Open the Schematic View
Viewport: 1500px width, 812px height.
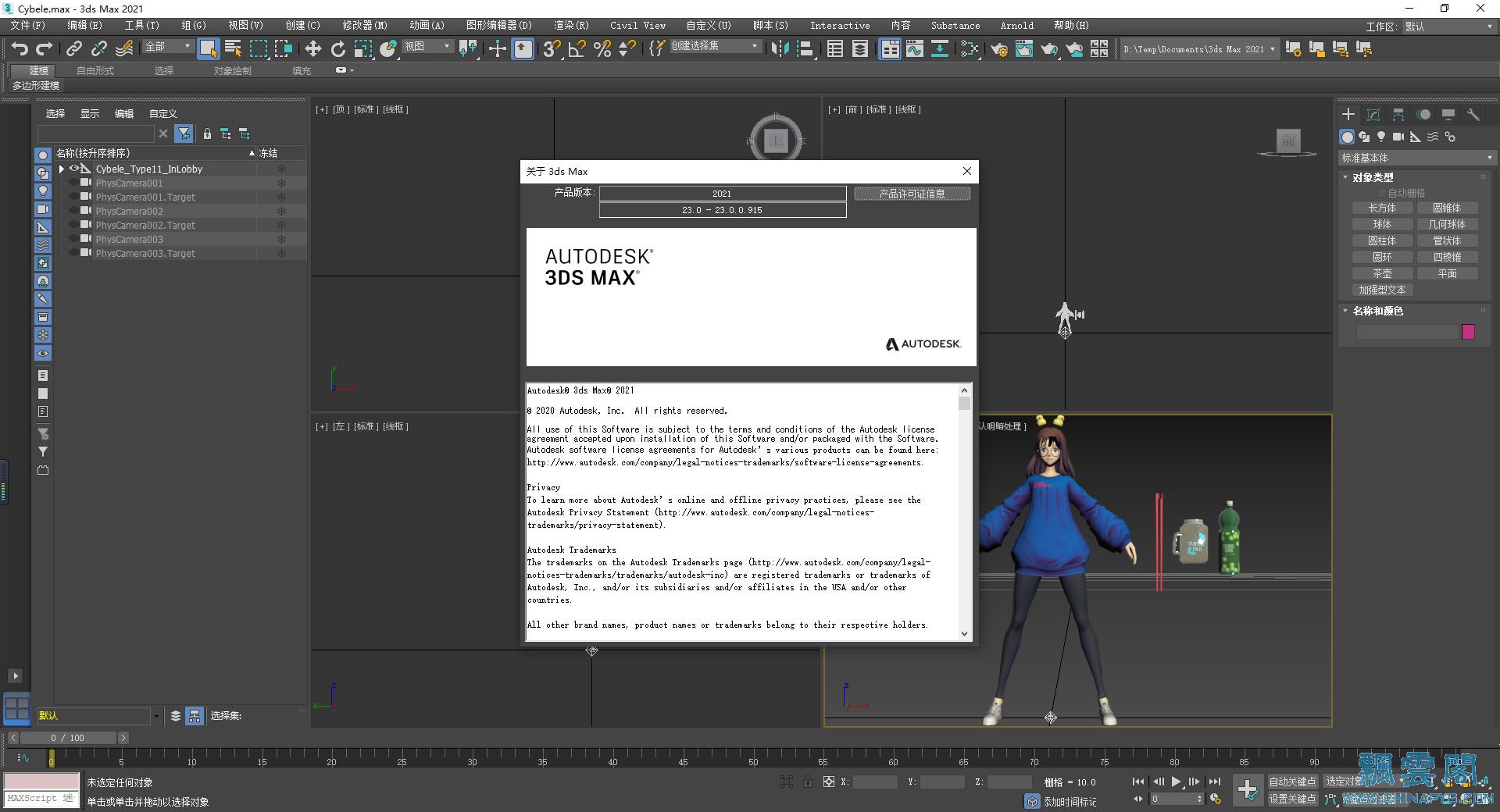[940, 48]
